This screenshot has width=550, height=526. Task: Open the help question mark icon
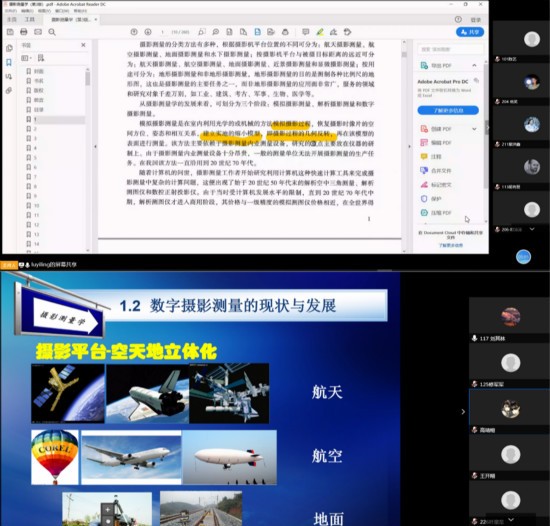(x=458, y=19)
